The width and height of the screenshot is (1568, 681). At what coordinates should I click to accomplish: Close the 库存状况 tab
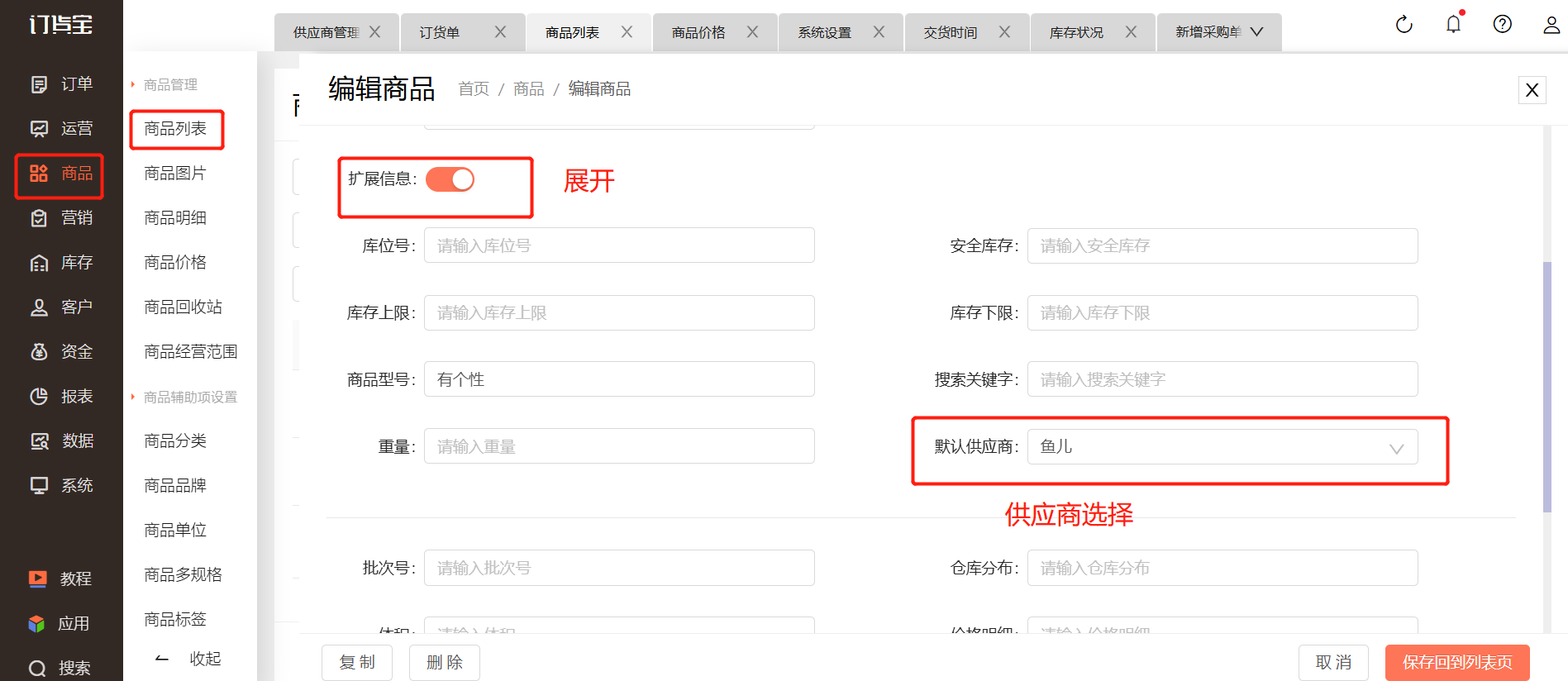(1131, 32)
